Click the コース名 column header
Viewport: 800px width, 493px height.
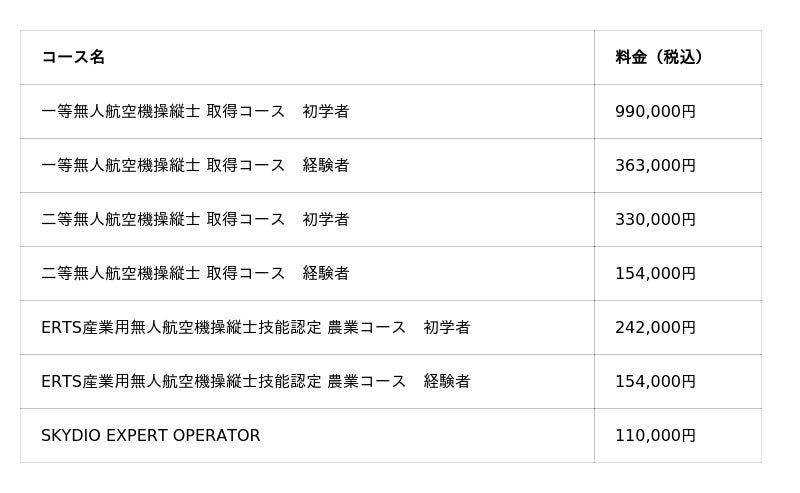pos(73,58)
